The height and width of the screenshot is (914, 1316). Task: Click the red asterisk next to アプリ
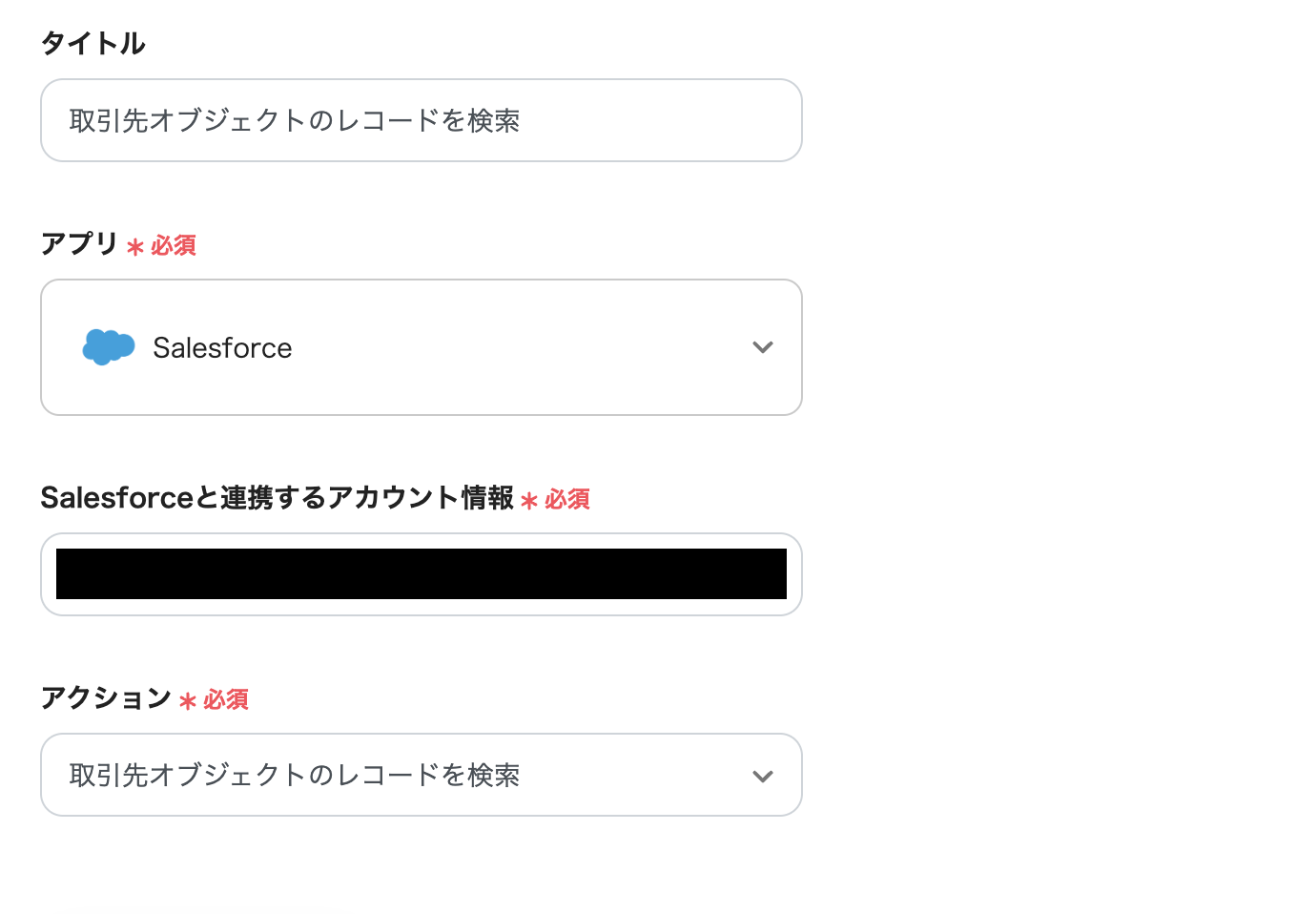point(135,247)
